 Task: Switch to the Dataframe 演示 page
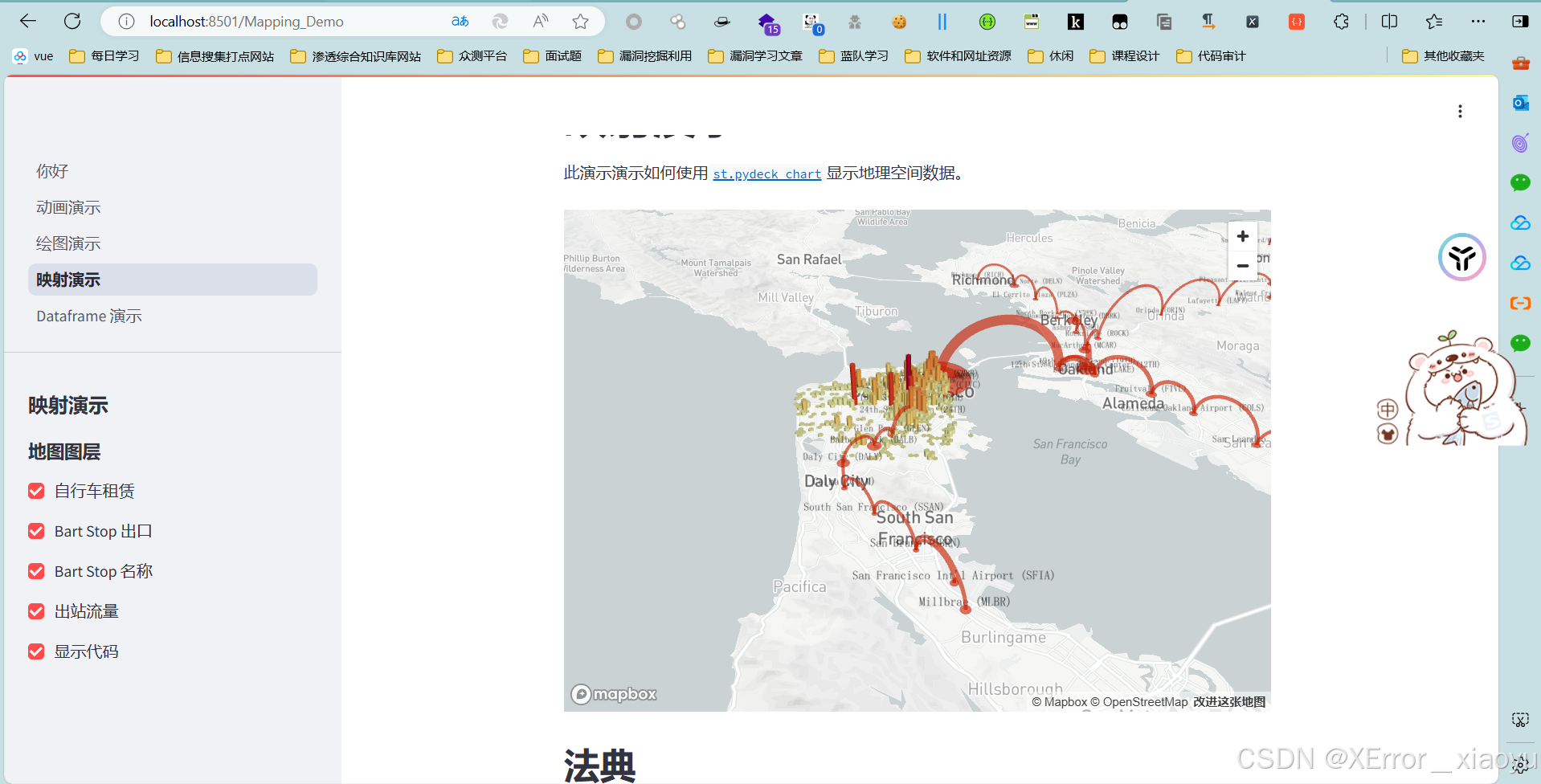(x=88, y=316)
